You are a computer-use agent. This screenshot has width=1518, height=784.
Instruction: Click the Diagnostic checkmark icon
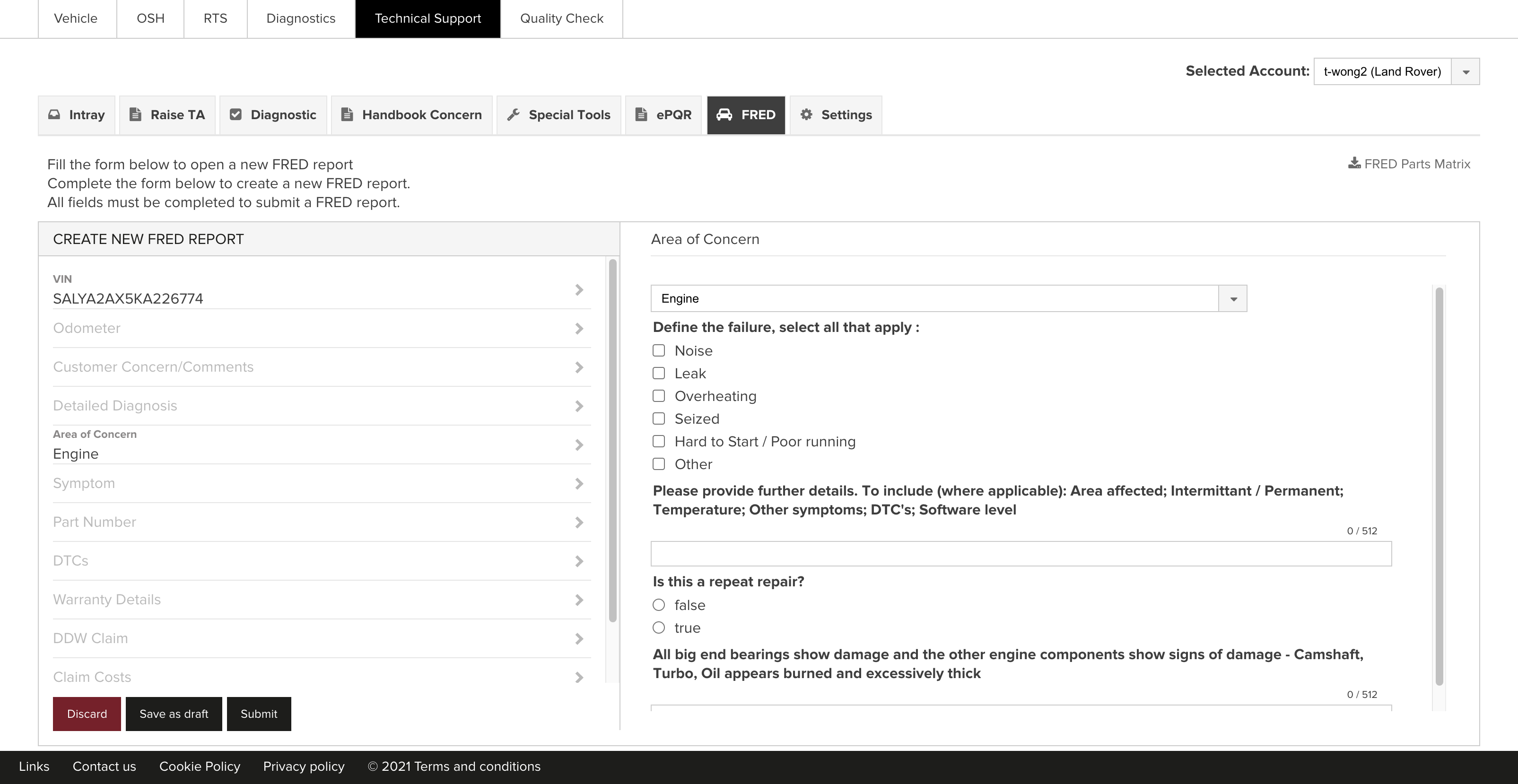point(236,115)
